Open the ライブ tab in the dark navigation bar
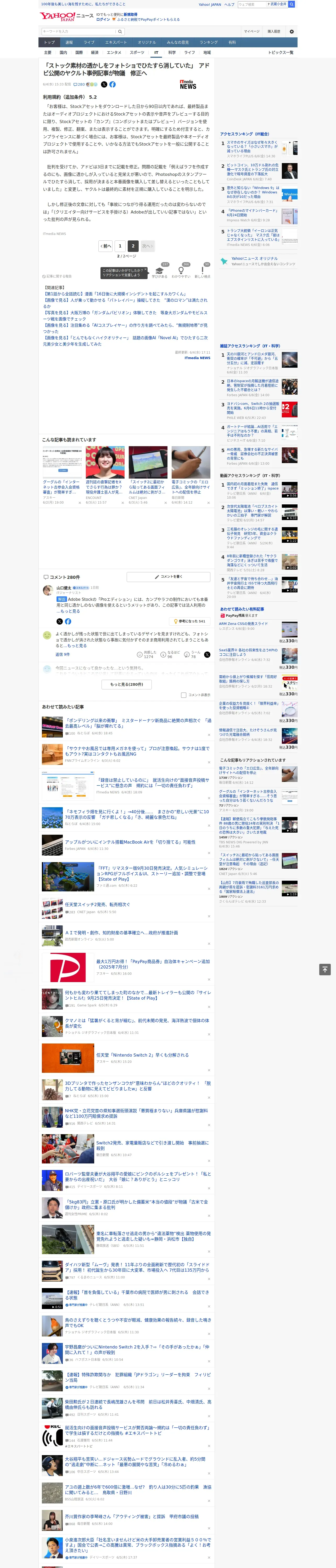 click(x=89, y=43)
